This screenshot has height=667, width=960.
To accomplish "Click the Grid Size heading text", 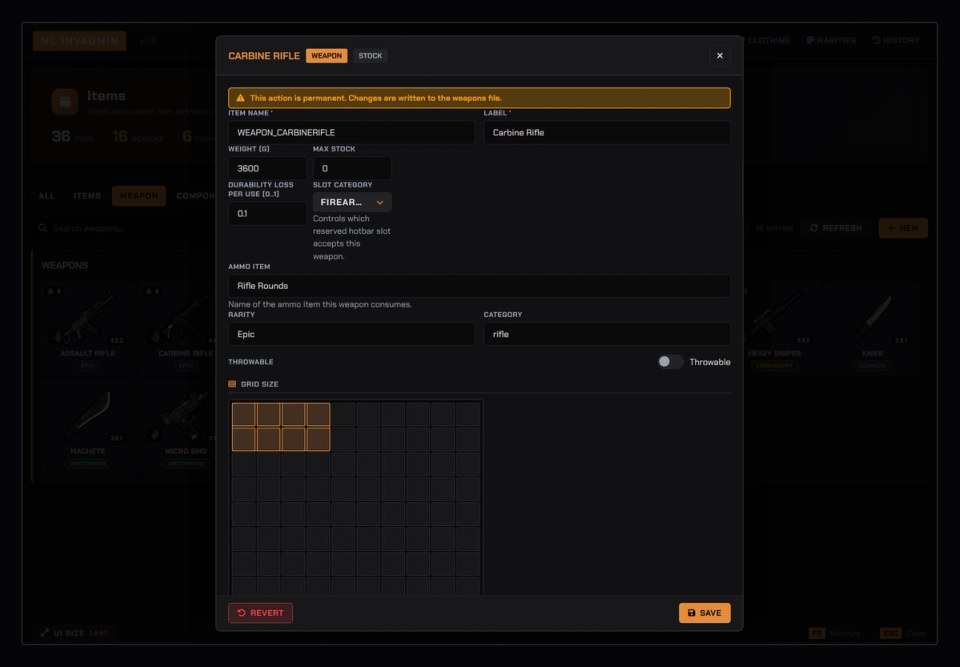I will point(259,384).
